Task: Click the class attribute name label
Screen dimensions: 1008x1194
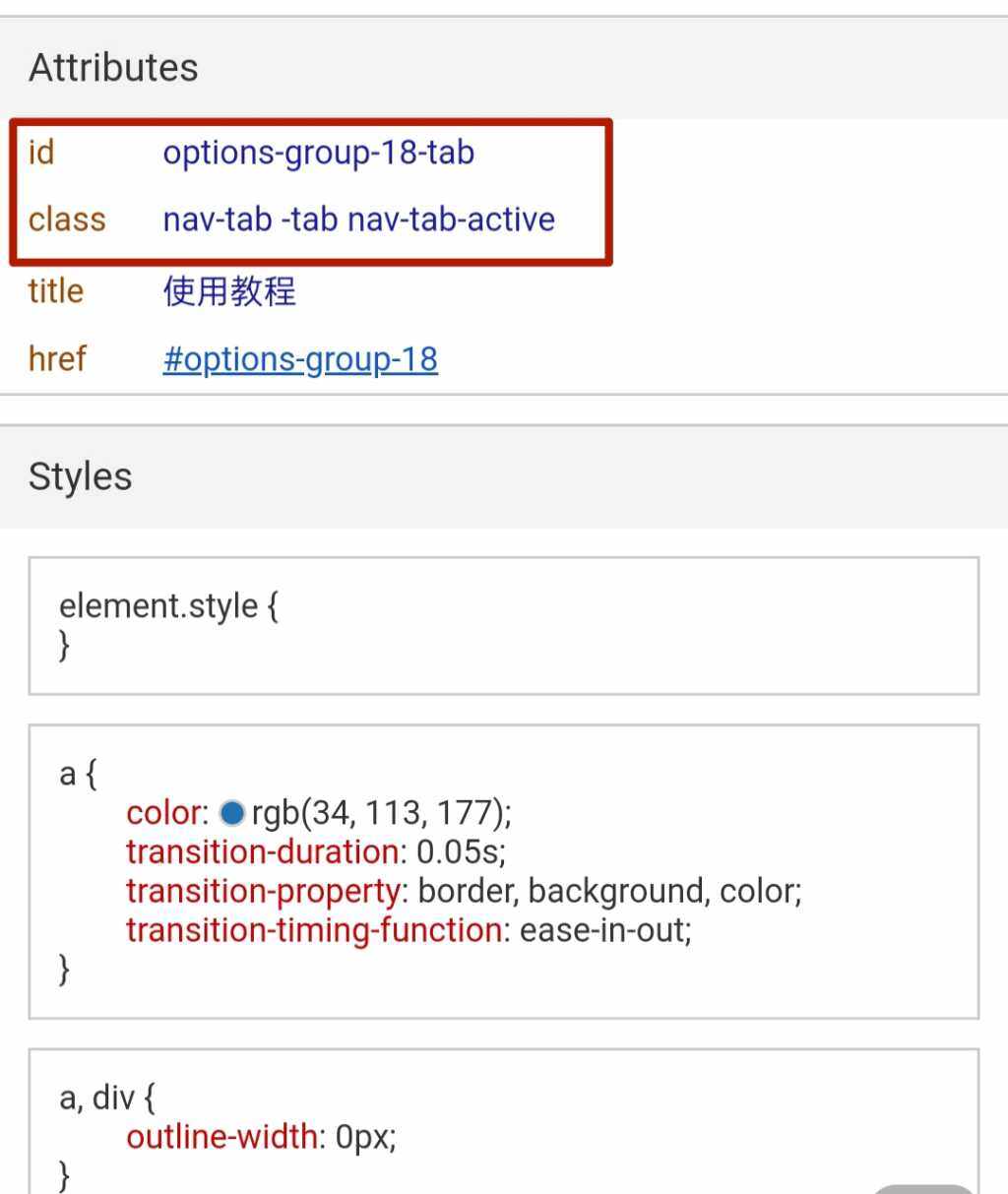Action: point(66,220)
